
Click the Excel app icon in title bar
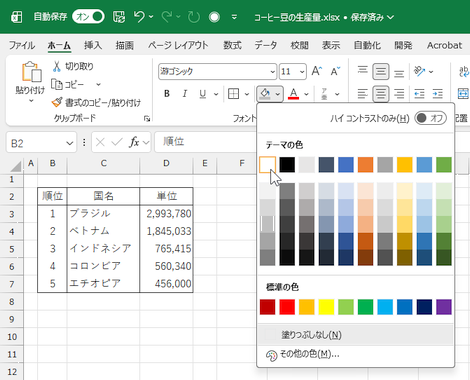point(16,17)
